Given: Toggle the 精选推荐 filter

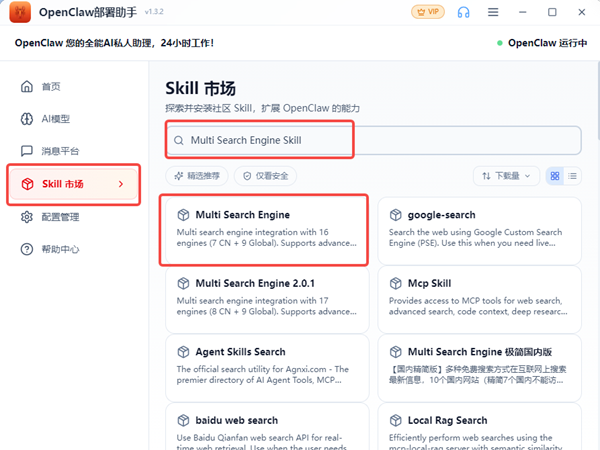Looking at the screenshot, I should pos(197,176).
